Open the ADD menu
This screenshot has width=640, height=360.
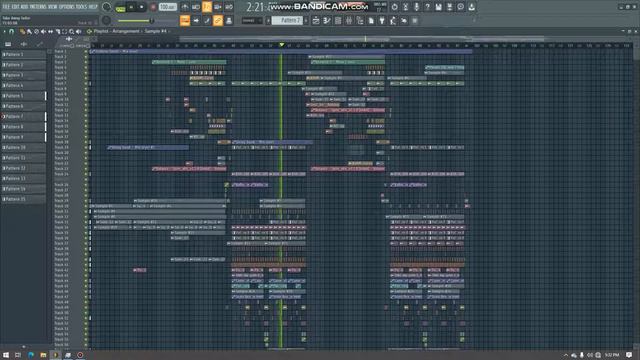pos(24,7)
